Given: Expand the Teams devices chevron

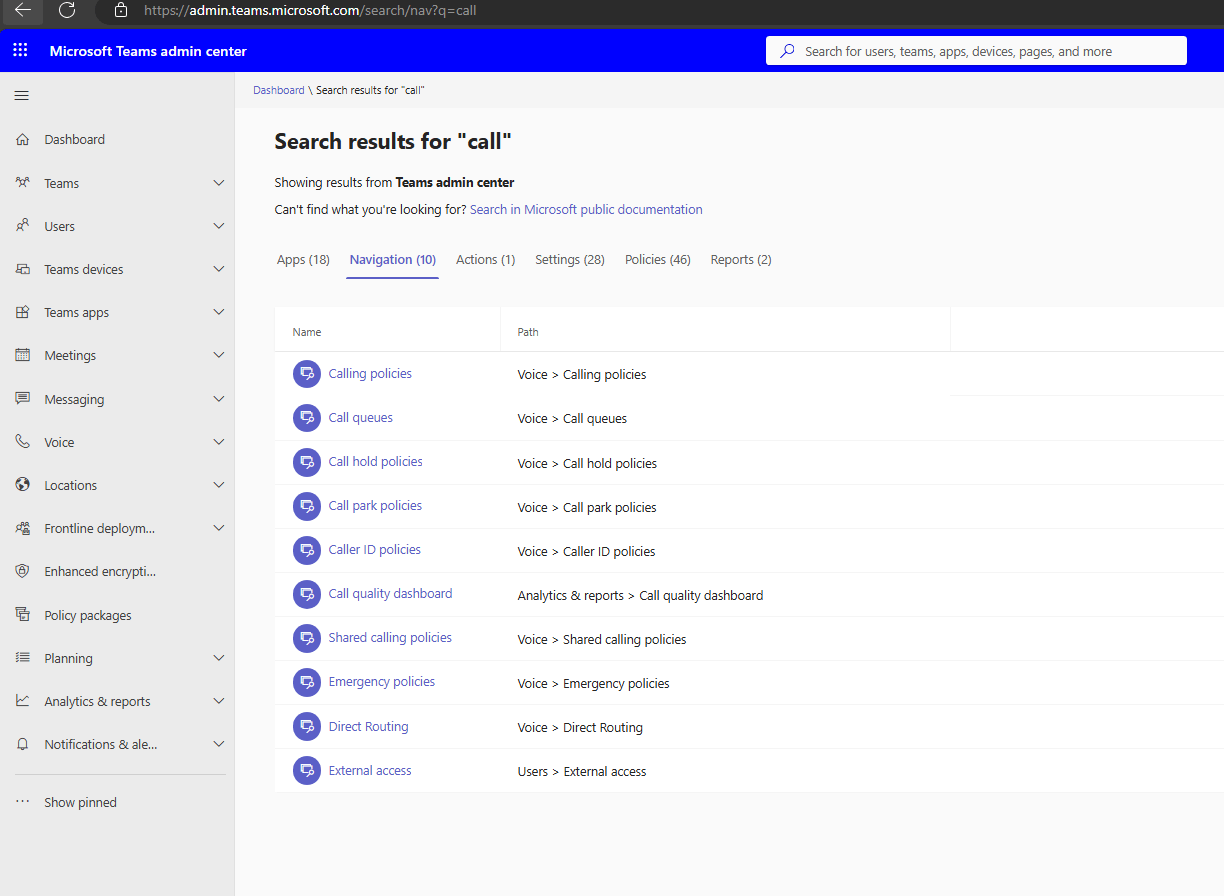Looking at the screenshot, I should [219, 269].
